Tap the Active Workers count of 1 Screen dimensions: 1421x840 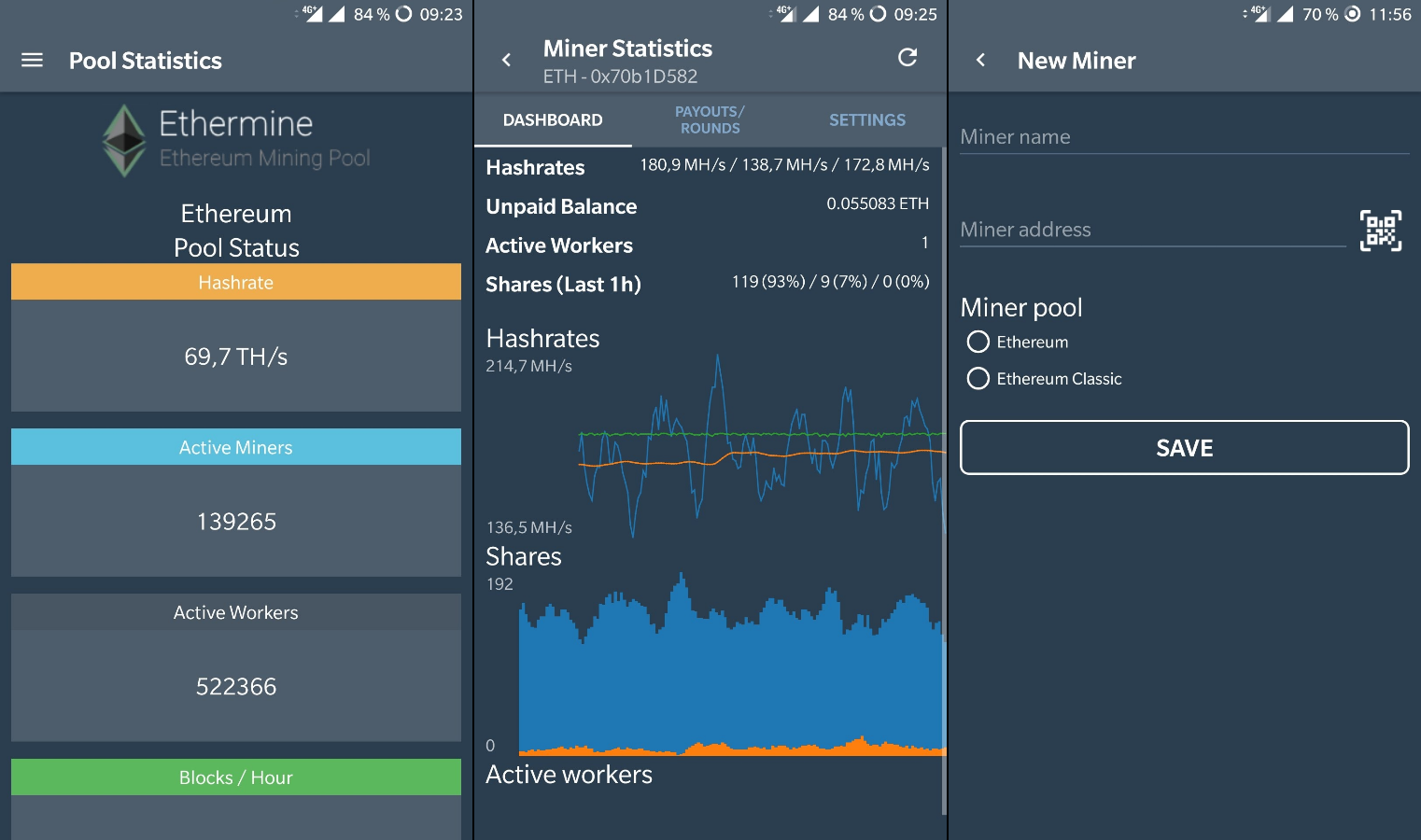pyautogui.click(x=925, y=243)
